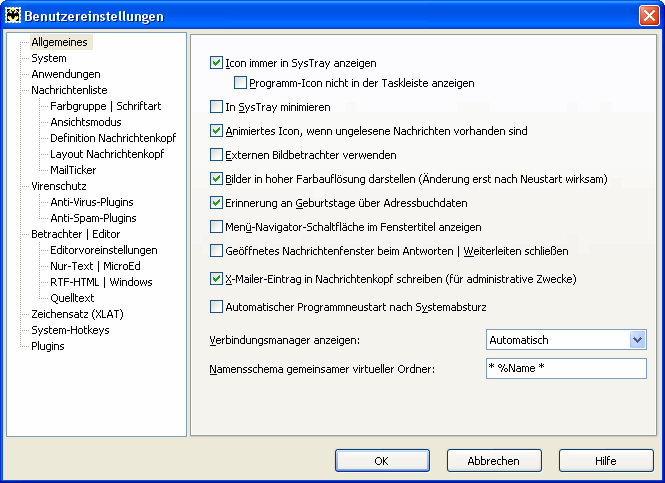The width and height of the screenshot is (665, 483).
Task: Disable 'Animiertes Icon' checkbox
Action: pyautogui.click(x=216, y=131)
